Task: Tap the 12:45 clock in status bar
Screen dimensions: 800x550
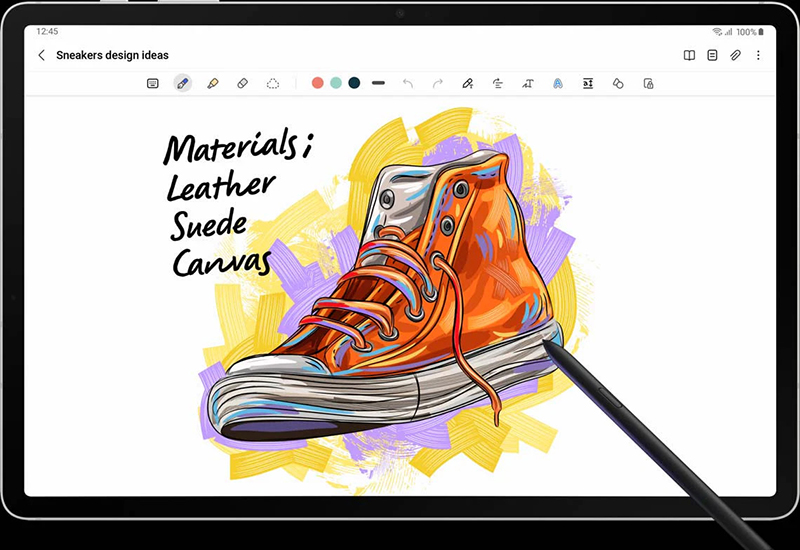Action: (47, 32)
